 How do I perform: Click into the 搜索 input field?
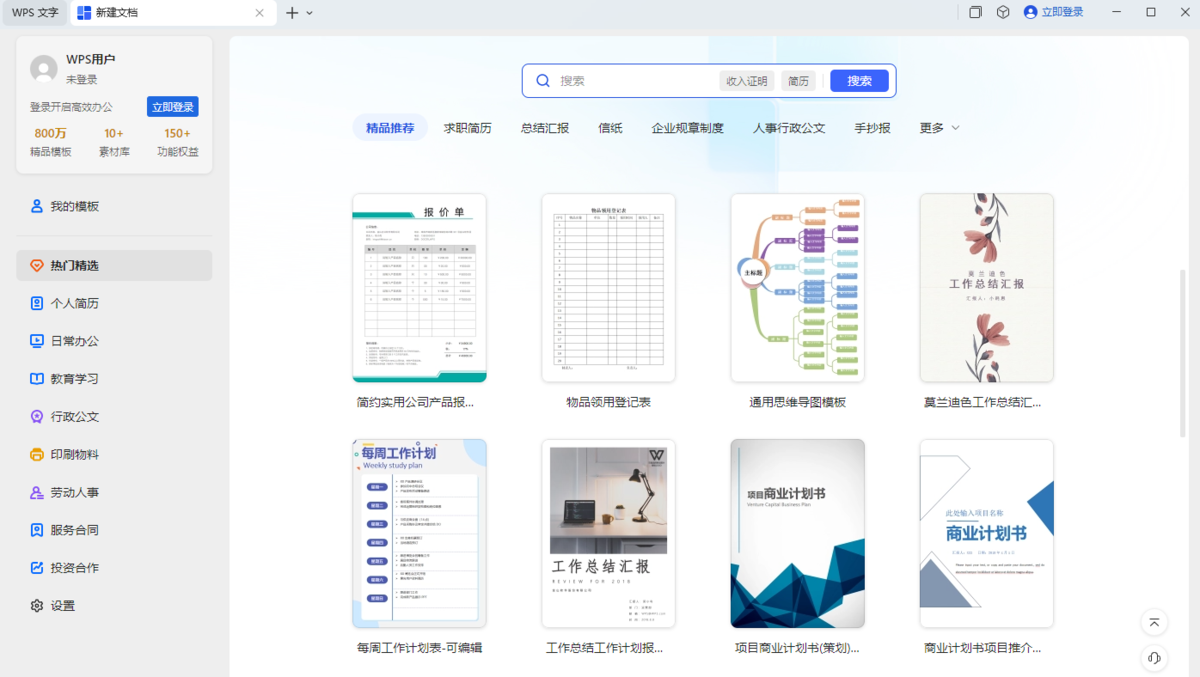pos(635,81)
